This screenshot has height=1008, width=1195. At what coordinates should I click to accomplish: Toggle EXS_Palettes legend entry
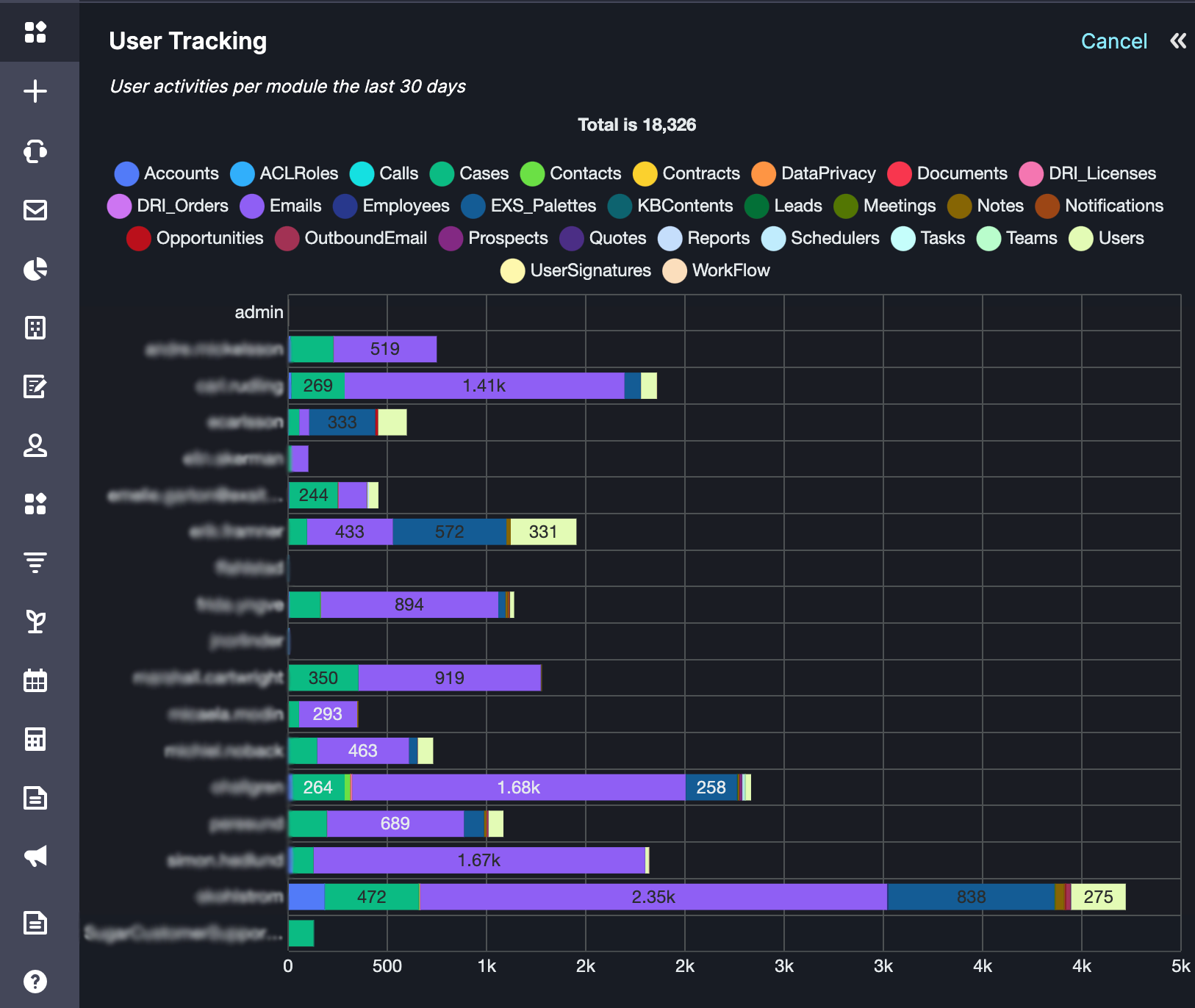[x=528, y=206]
